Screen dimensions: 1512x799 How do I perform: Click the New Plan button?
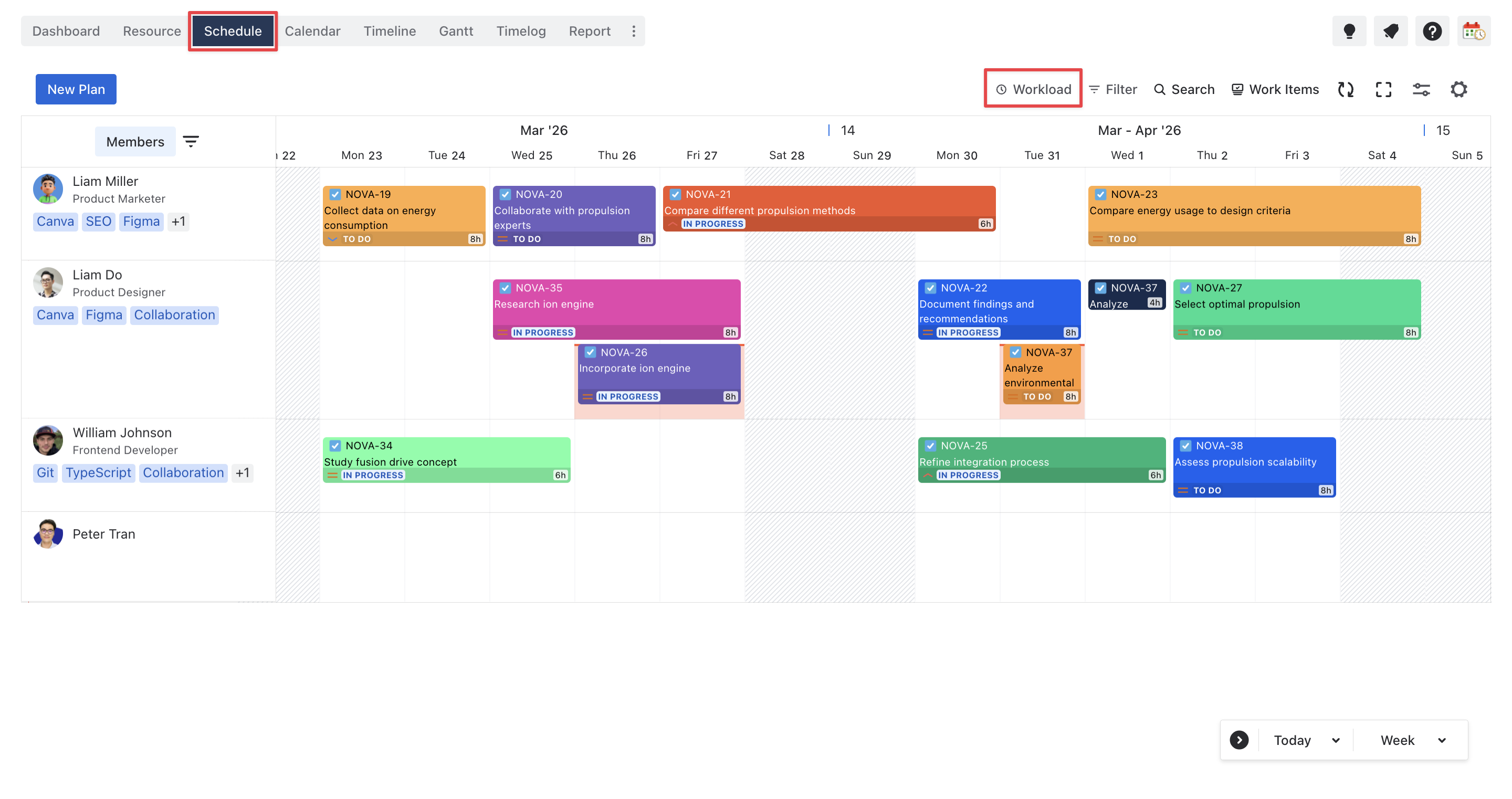(x=76, y=89)
